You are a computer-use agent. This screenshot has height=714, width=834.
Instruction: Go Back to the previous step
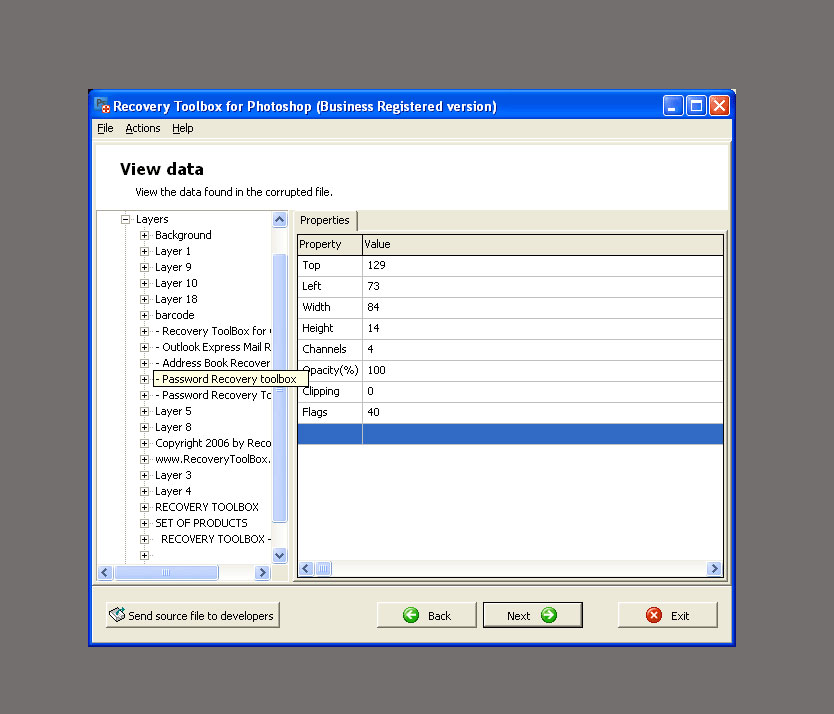[427, 615]
